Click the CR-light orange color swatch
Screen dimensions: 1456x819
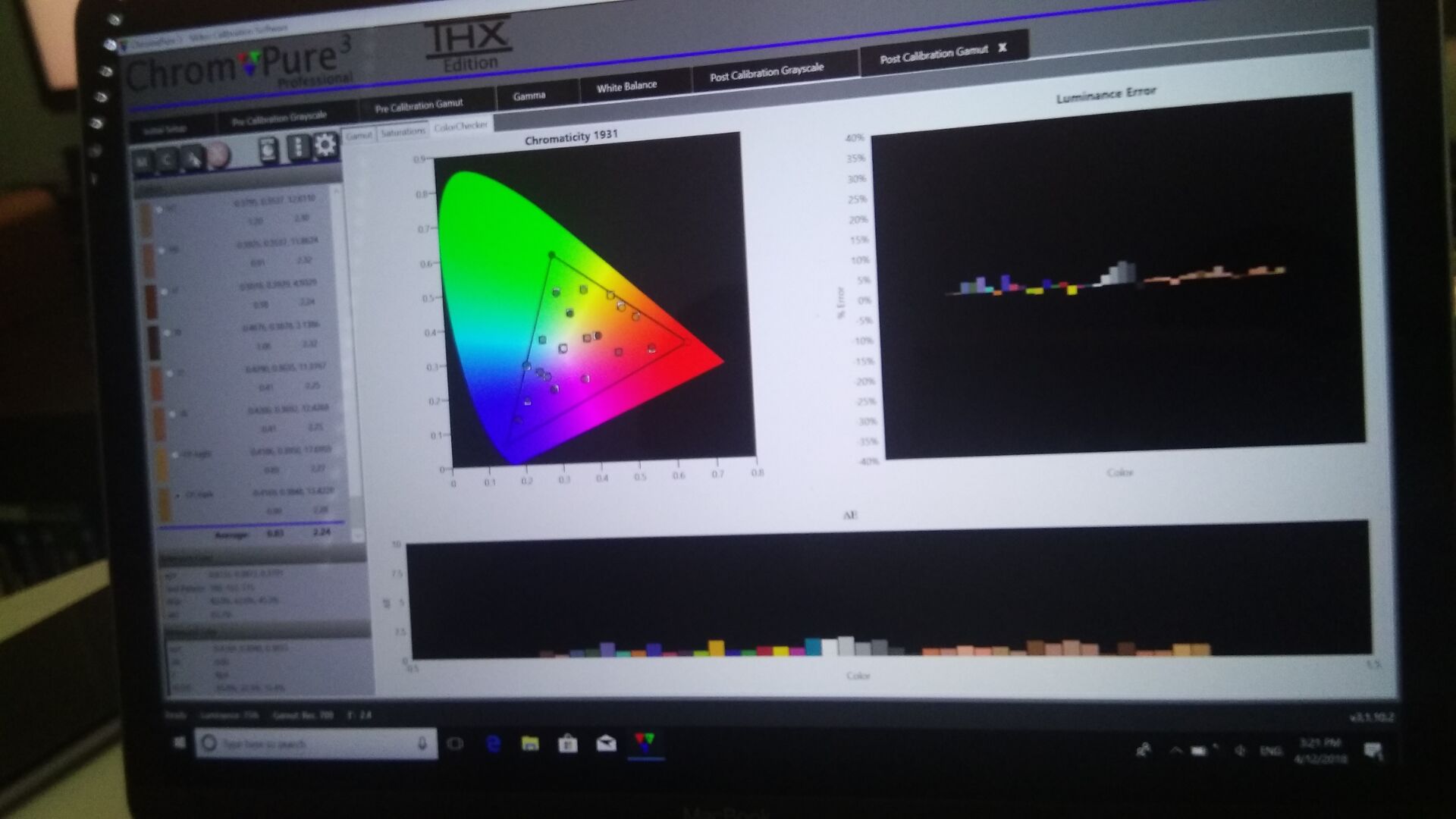pyautogui.click(x=162, y=464)
